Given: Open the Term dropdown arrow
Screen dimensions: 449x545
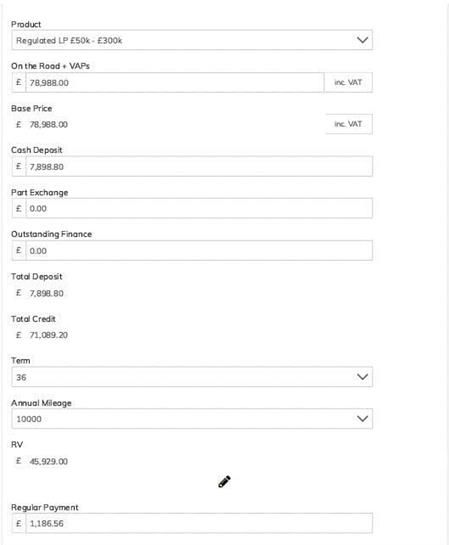Looking at the screenshot, I should pyautogui.click(x=362, y=377).
